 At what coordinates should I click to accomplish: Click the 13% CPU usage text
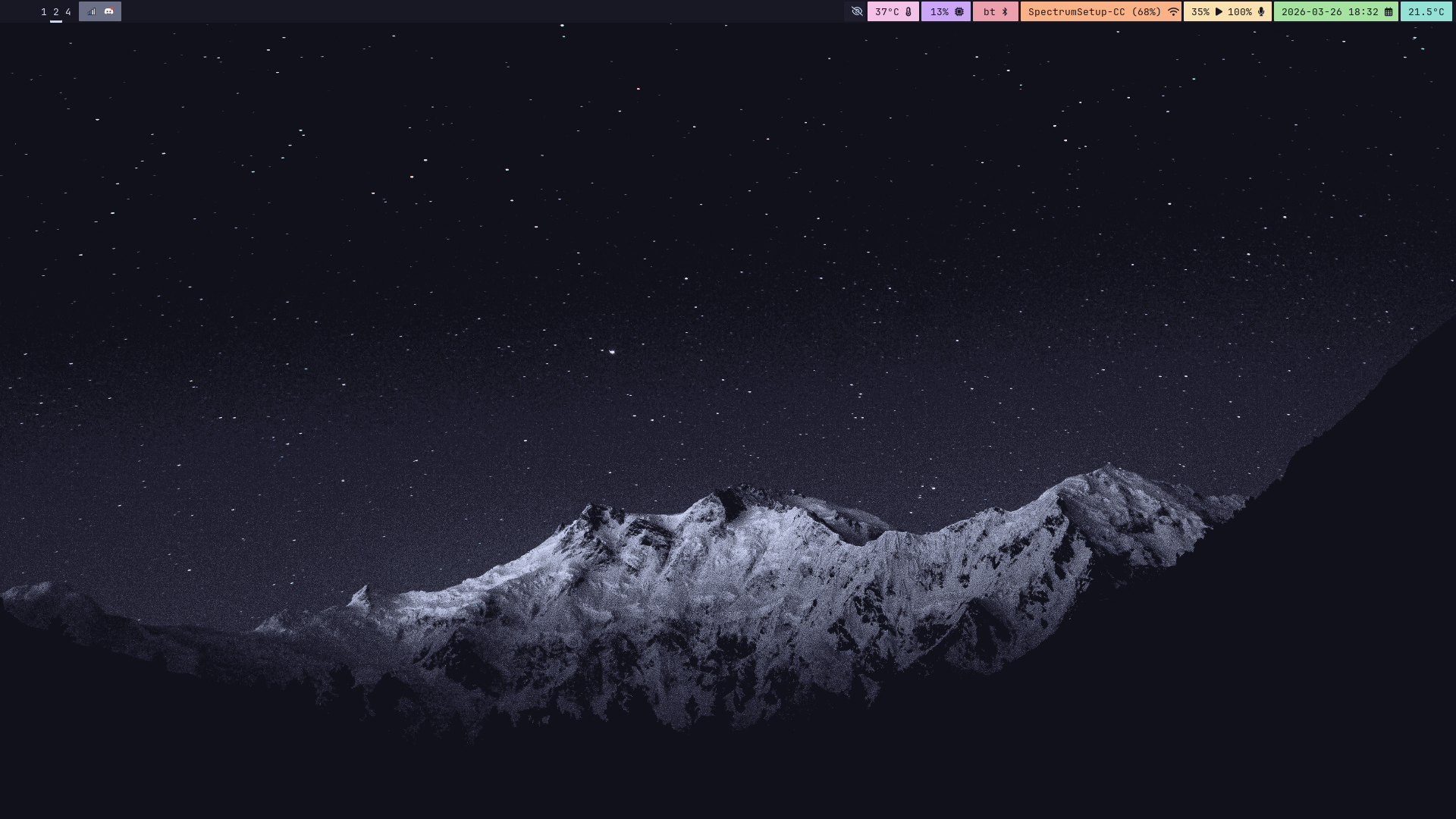pyautogui.click(x=940, y=11)
